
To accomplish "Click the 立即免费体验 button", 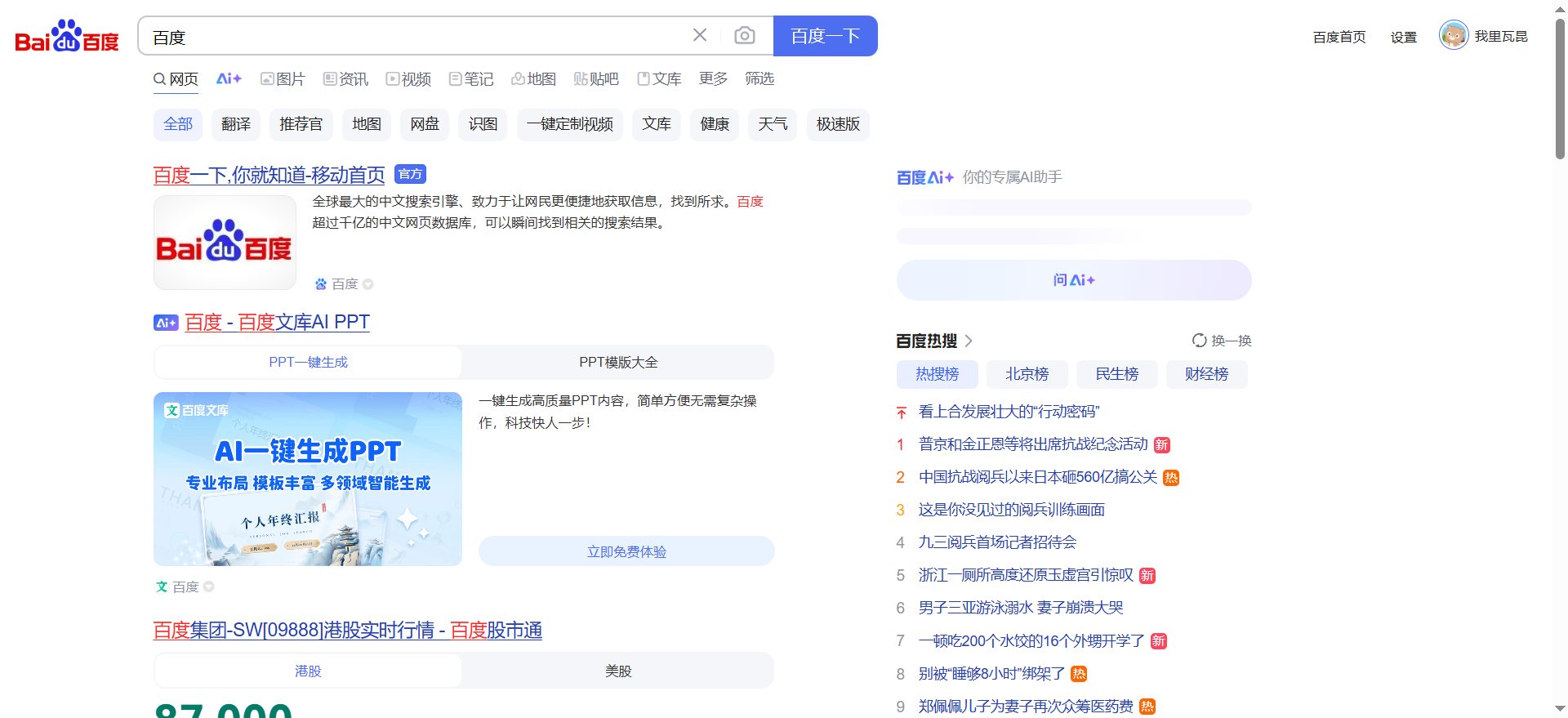I will pos(626,551).
